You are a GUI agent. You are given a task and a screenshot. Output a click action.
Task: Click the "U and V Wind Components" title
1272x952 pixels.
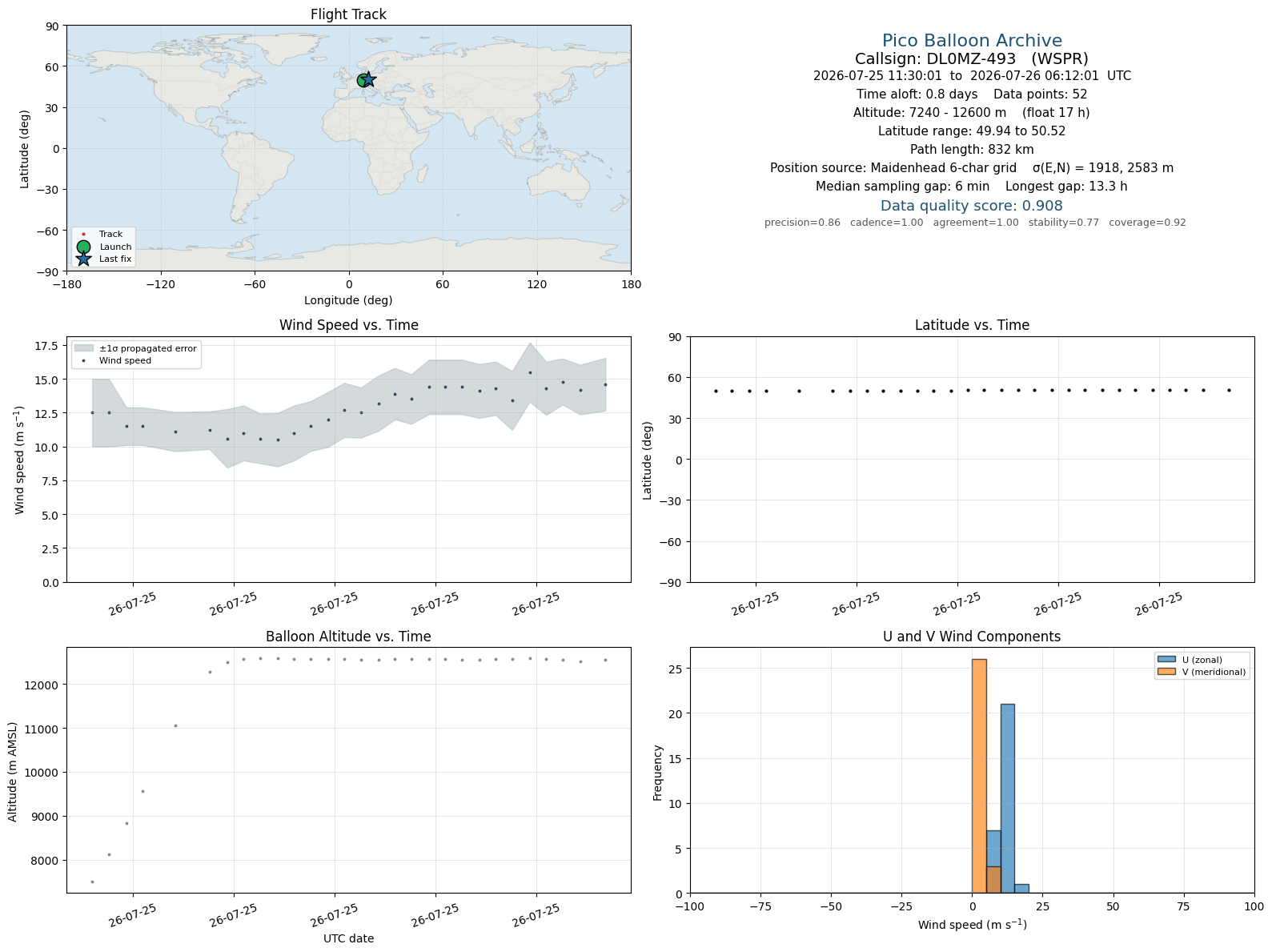pos(972,637)
